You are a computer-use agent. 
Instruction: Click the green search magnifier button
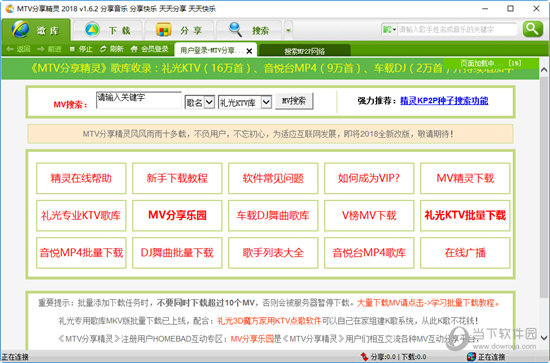pyautogui.click(x=532, y=29)
